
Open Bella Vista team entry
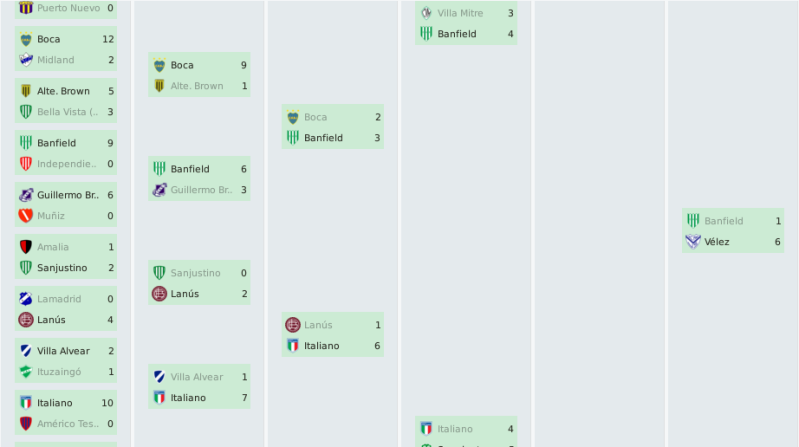tap(66, 112)
